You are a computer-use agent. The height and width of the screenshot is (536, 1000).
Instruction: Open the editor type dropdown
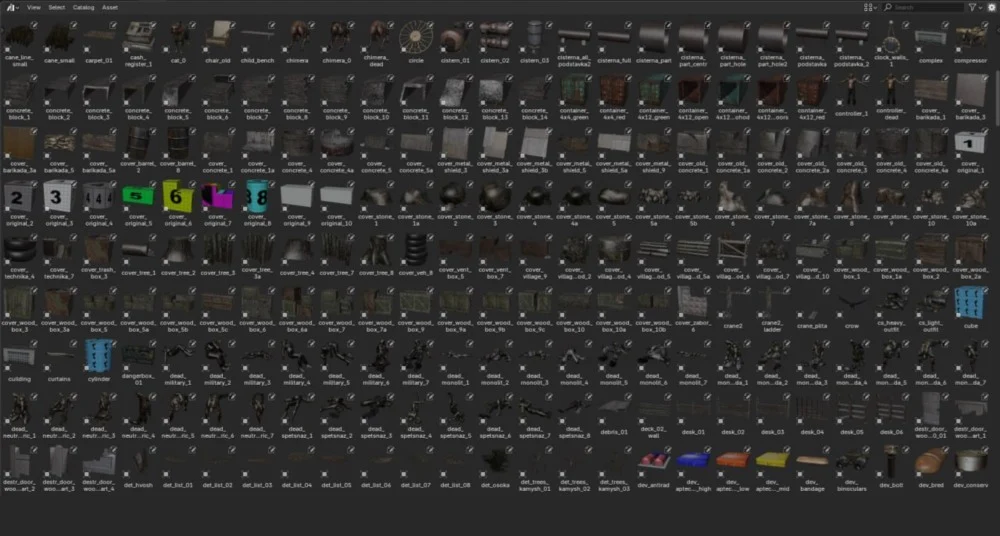coord(12,7)
